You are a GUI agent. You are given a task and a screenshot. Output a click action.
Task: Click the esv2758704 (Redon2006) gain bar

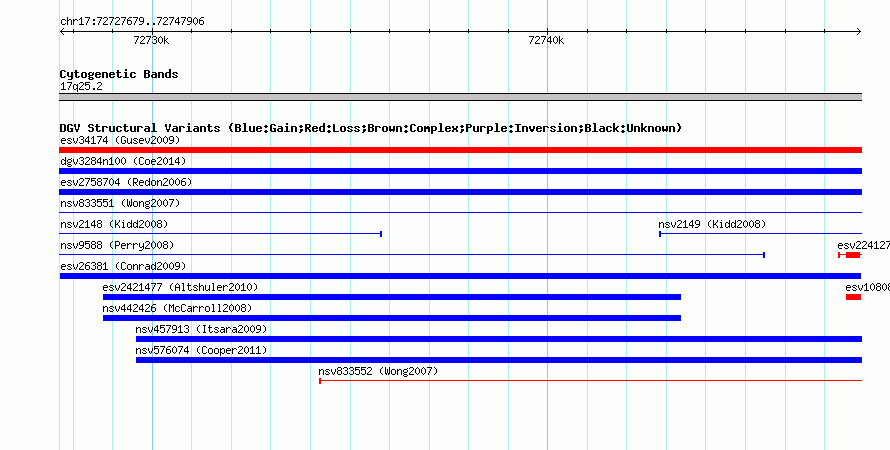[460, 192]
